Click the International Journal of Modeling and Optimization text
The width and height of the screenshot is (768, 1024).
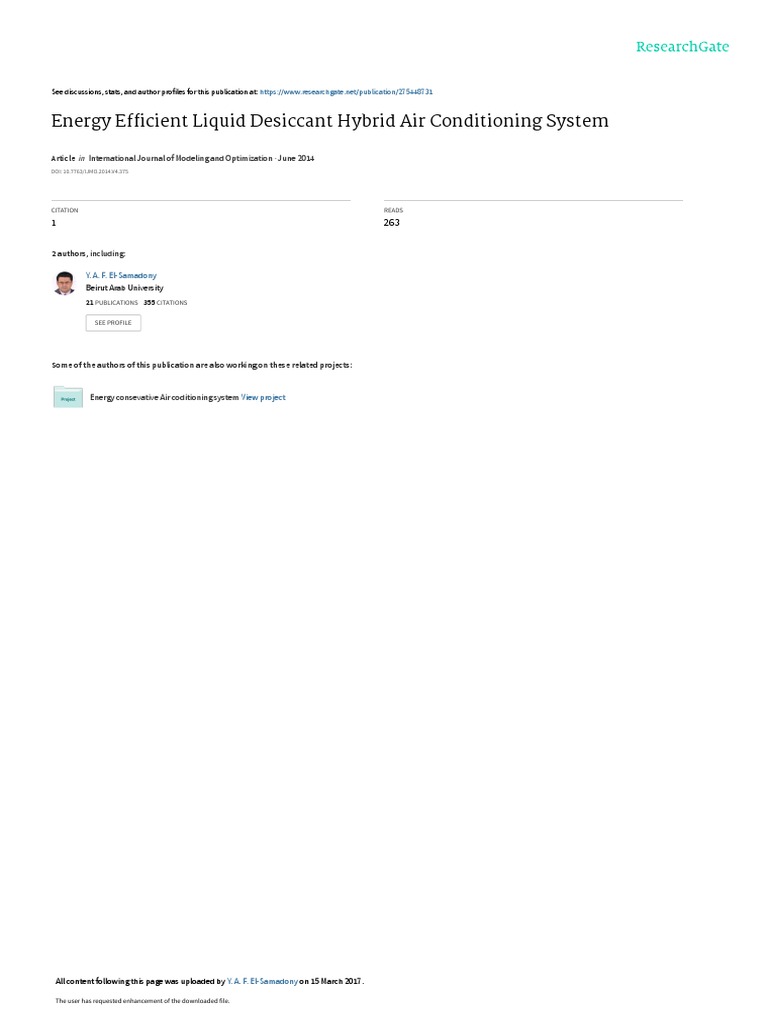point(180,158)
